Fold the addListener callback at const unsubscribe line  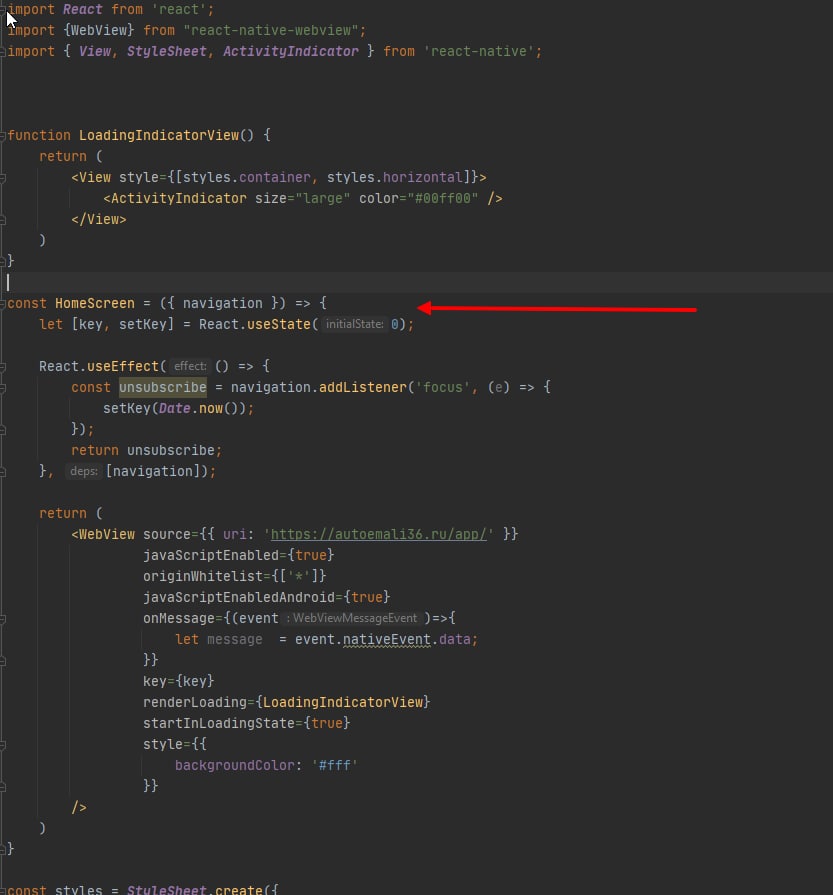[x=3, y=388]
